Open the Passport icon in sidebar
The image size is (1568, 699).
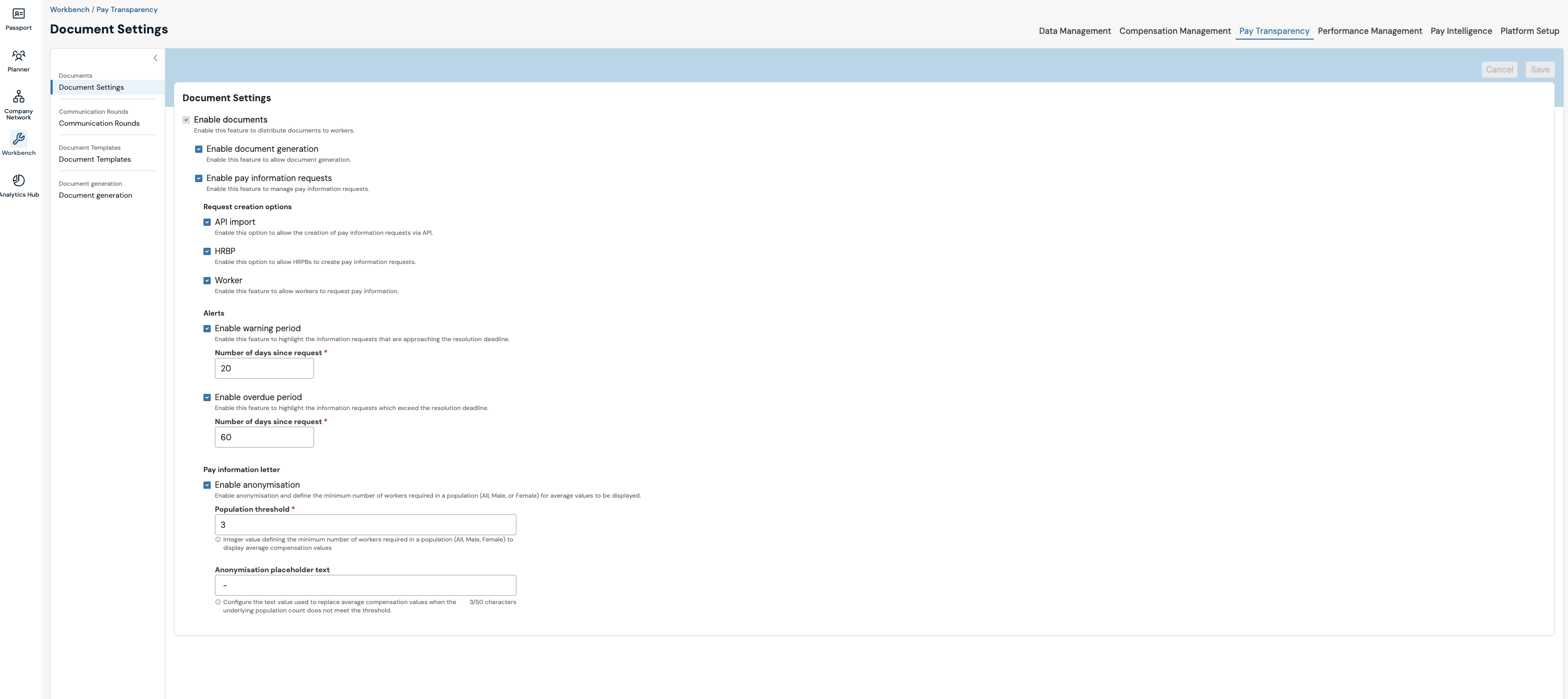[18, 14]
